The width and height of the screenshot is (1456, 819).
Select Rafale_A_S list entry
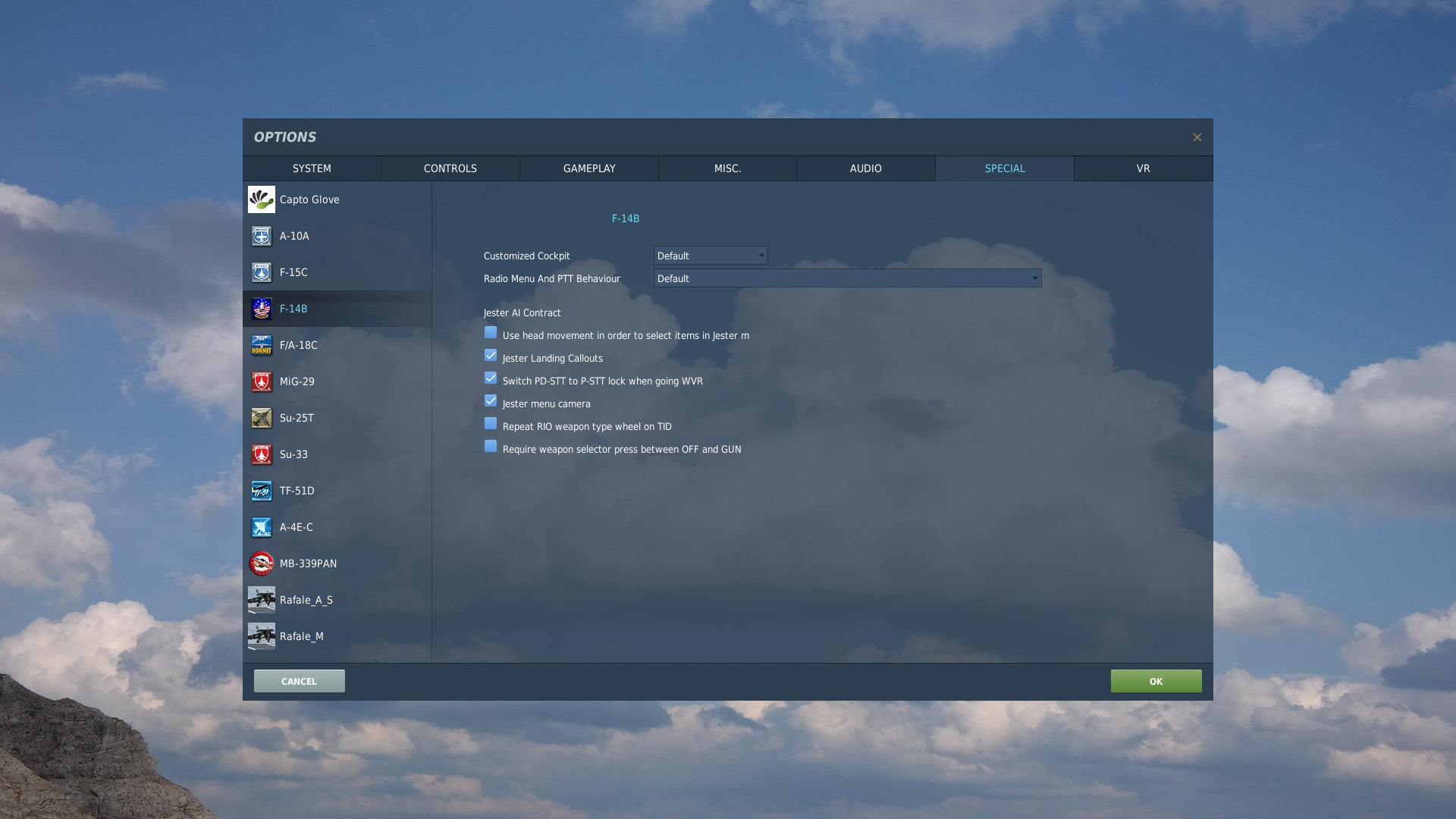pos(337,600)
